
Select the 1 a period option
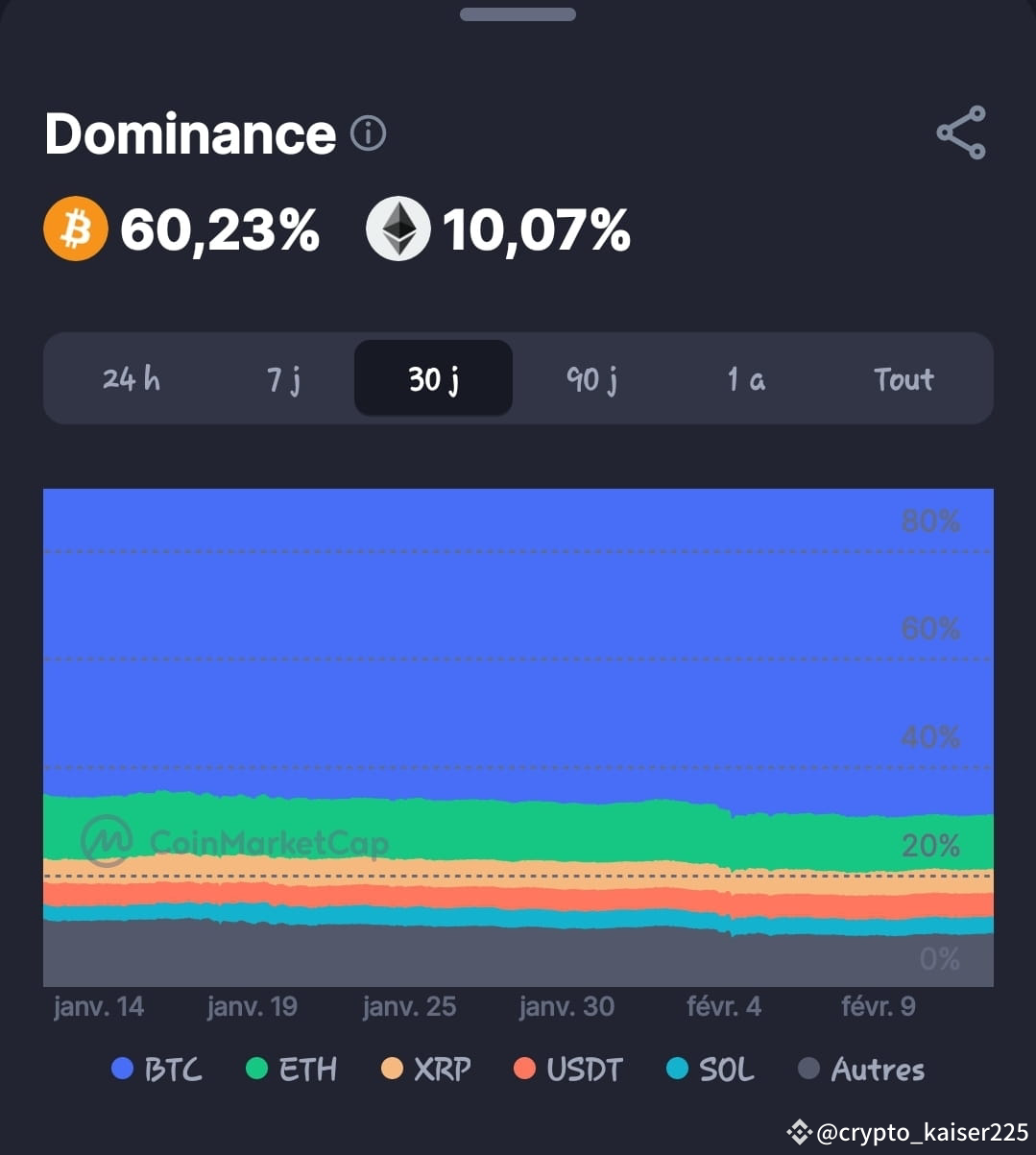pos(746,378)
